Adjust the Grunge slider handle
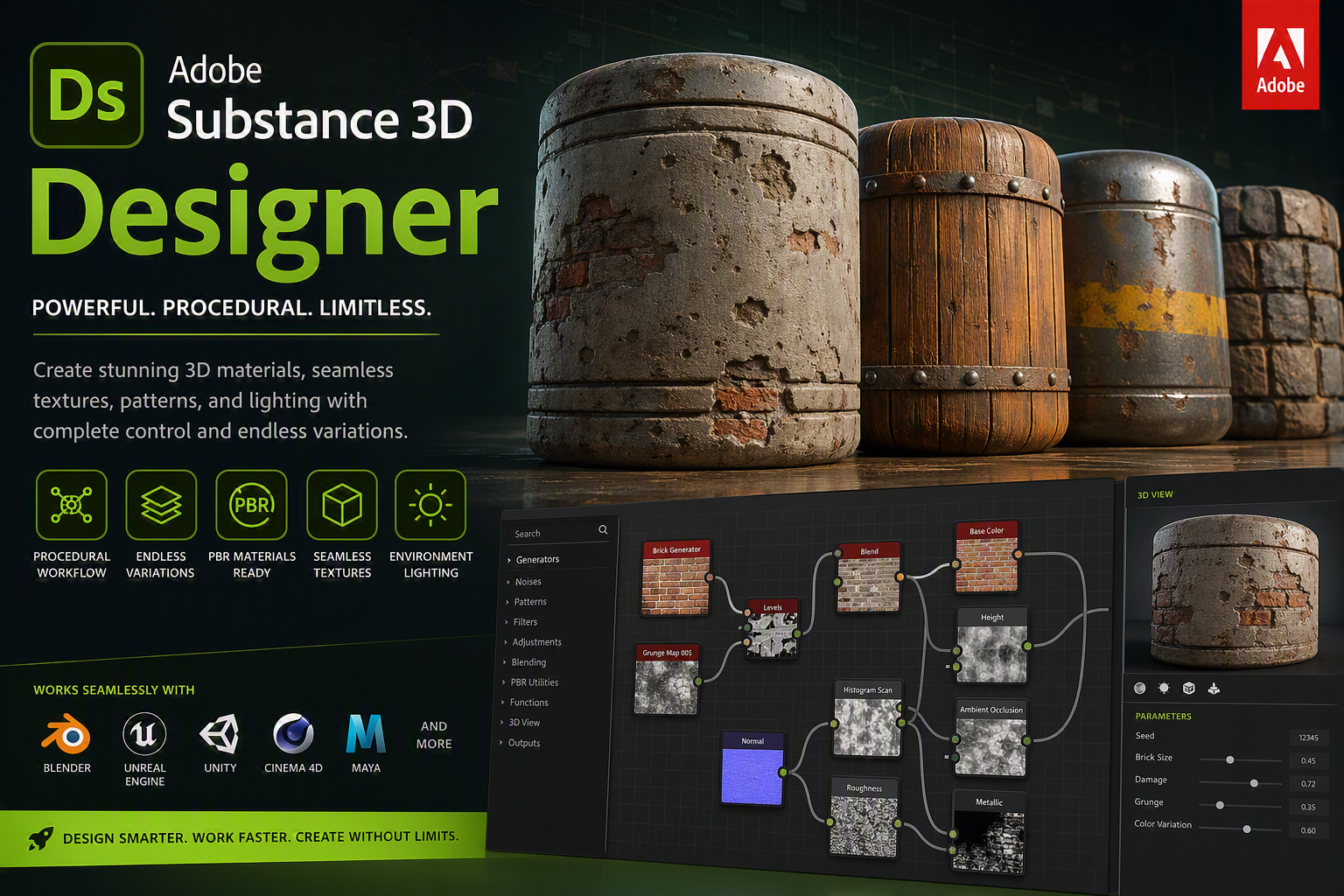 tap(1220, 805)
